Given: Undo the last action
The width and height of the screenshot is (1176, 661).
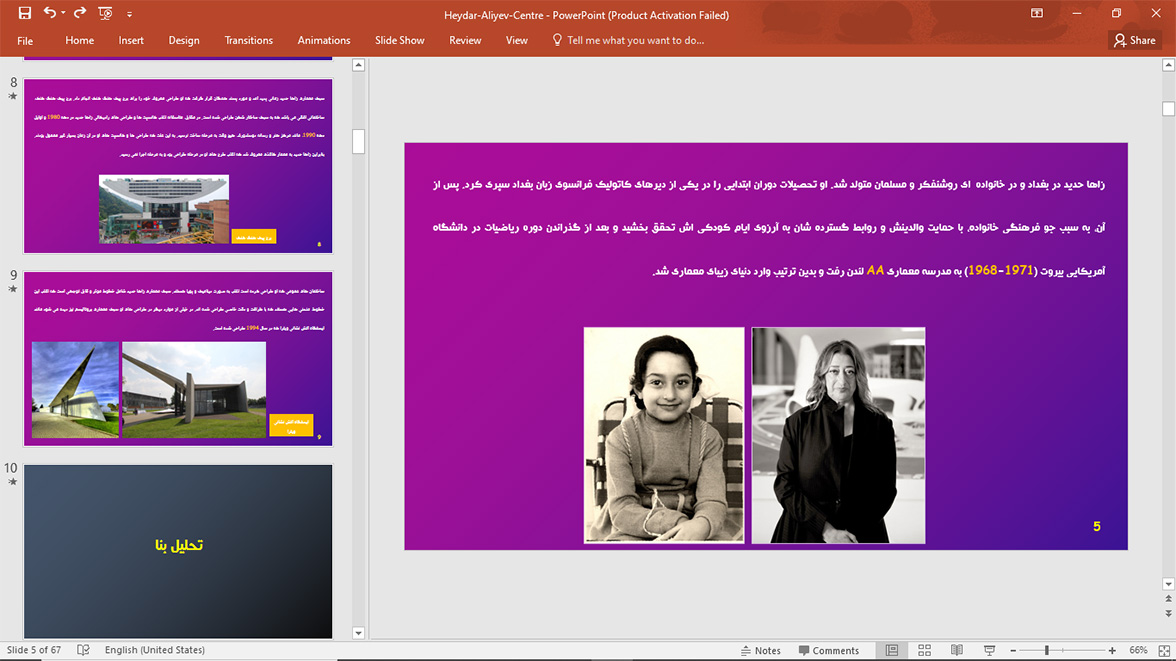Looking at the screenshot, I should (50, 13).
